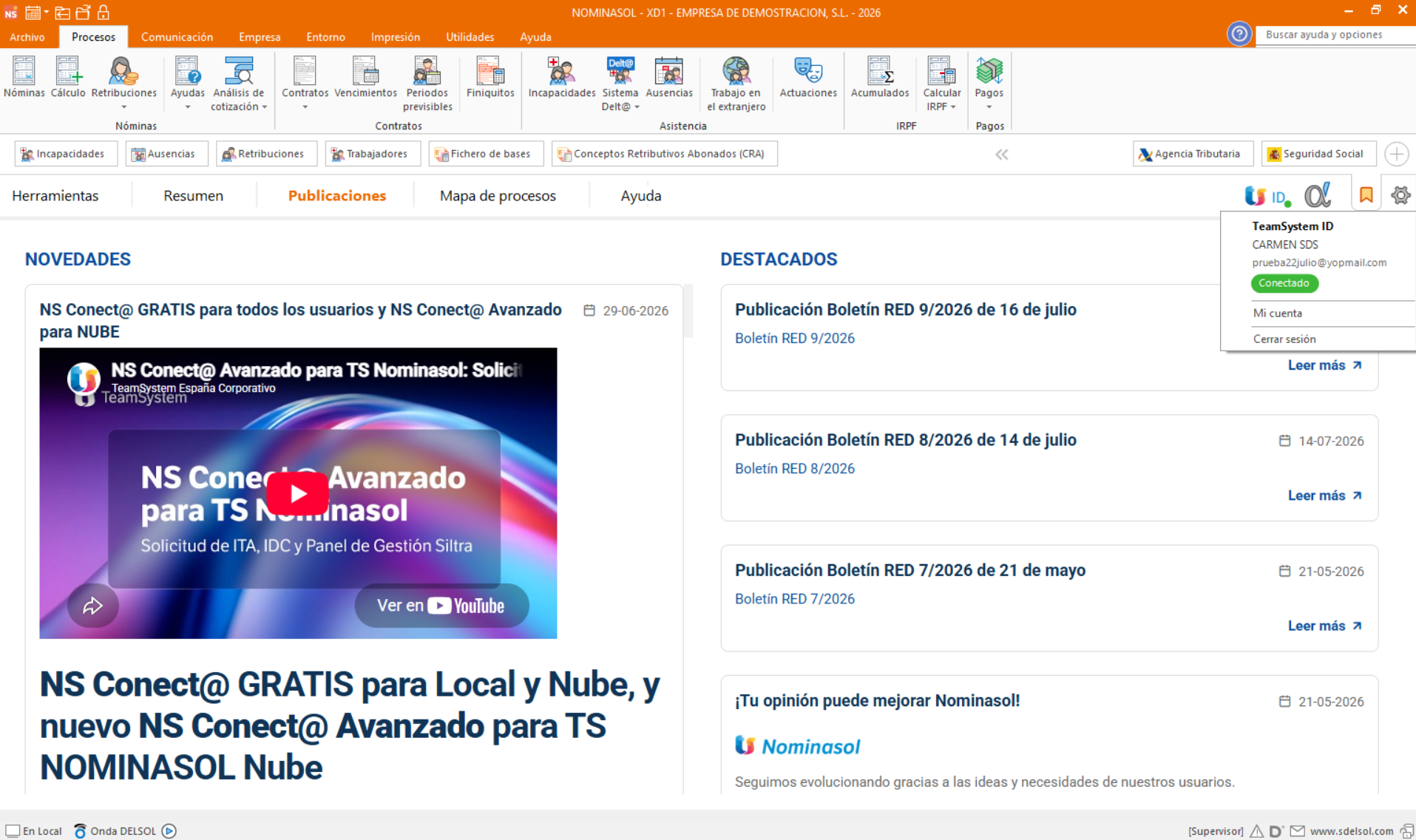Open the Boletín RED 8/2026 link

(794, 468)
